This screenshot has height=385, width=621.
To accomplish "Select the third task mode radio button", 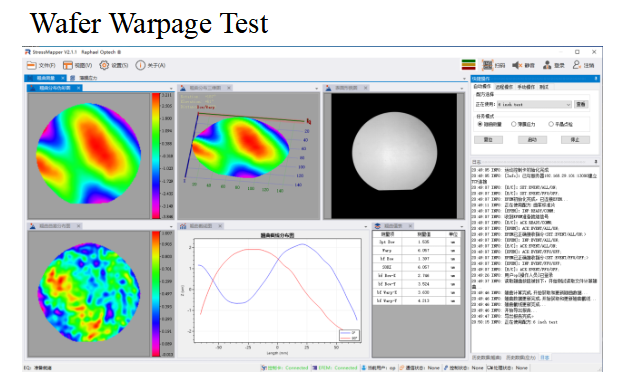I will [x=551, y=124].
